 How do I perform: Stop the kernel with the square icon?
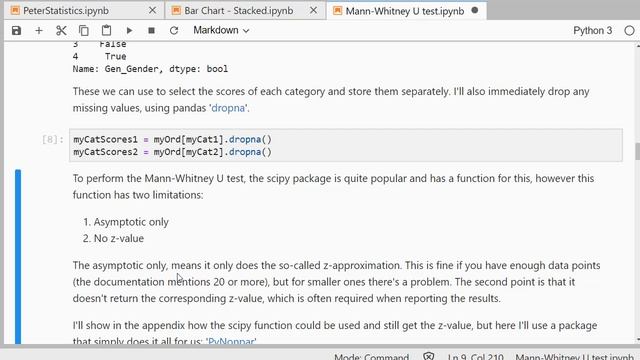coord(151,31)
